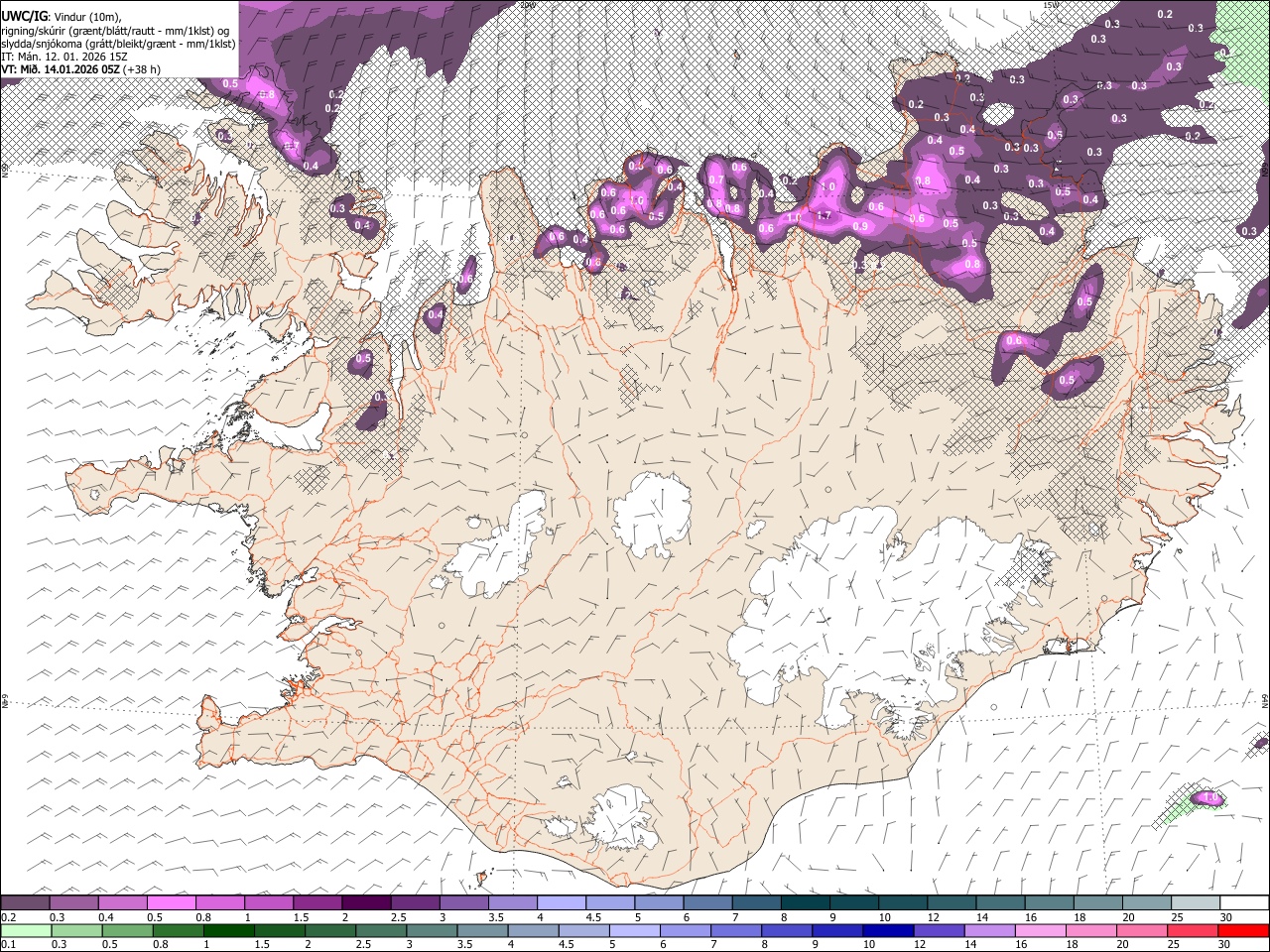The height and width of the screenshot is (952, 1270).
Task: Click the 'slydda/snjókoma' legend description line
Action: (119, 44)
